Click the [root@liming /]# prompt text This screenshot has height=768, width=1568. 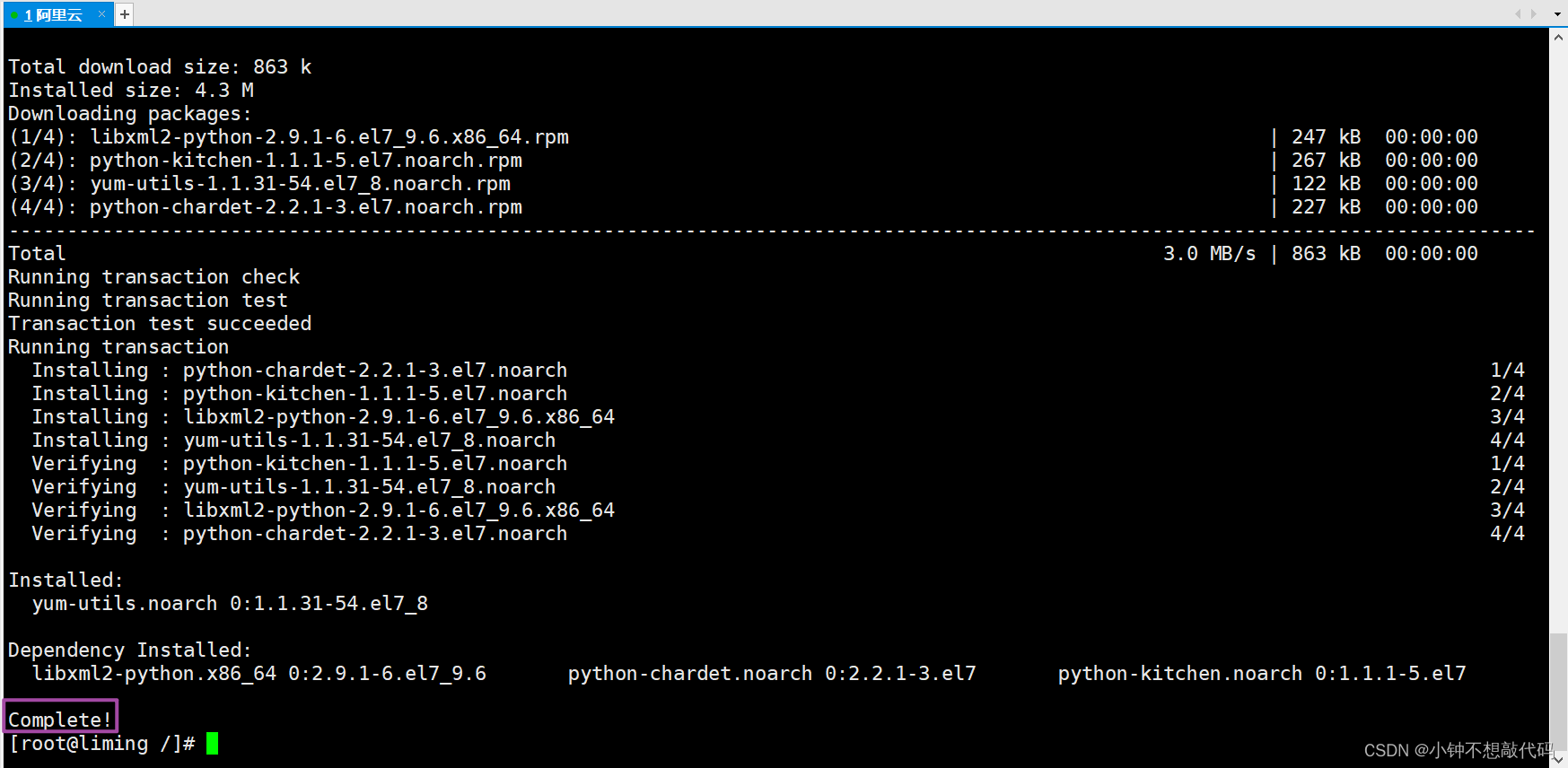101,744
